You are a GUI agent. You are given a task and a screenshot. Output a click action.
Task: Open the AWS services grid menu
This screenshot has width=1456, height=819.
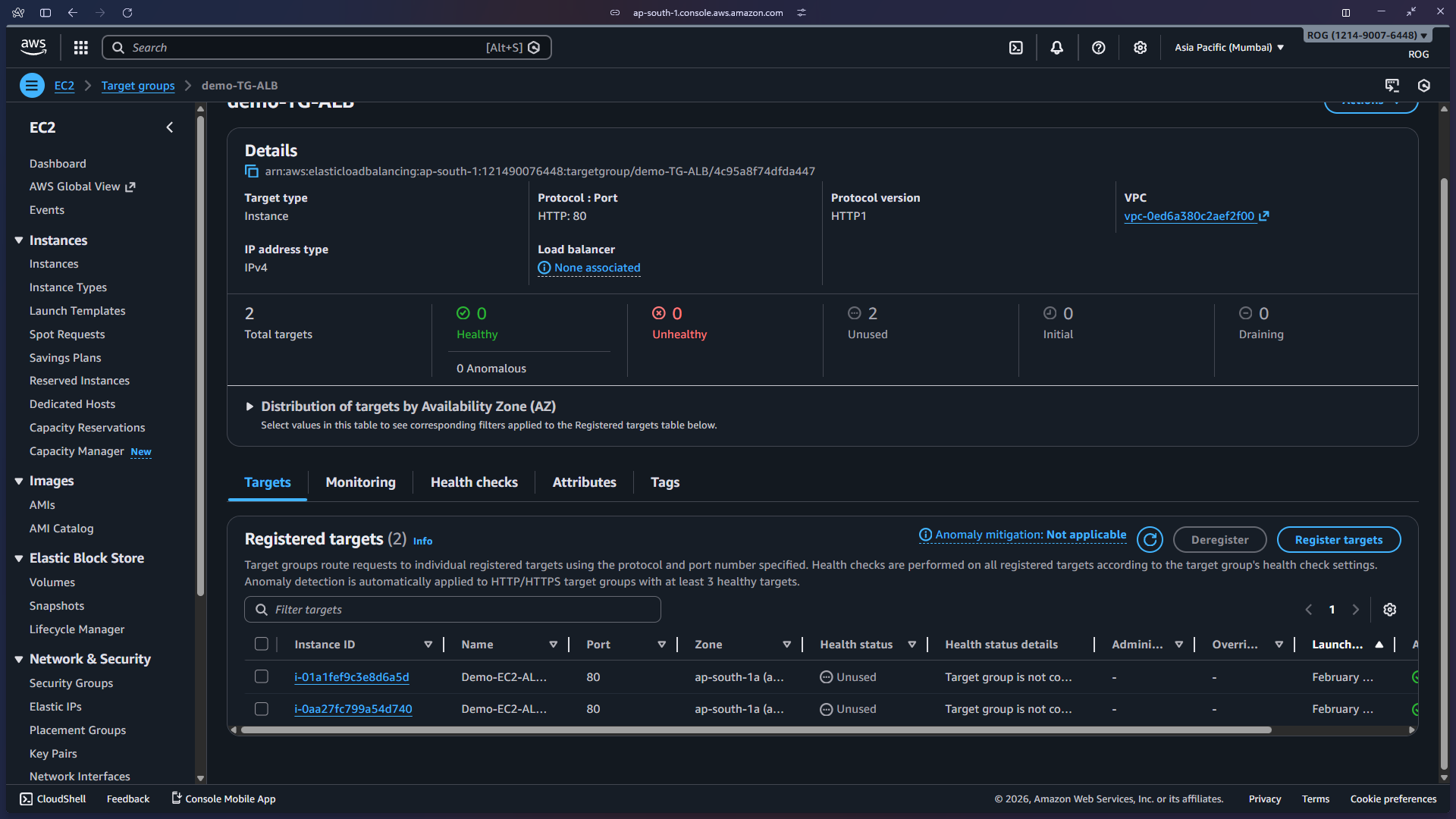click(81, 48)
